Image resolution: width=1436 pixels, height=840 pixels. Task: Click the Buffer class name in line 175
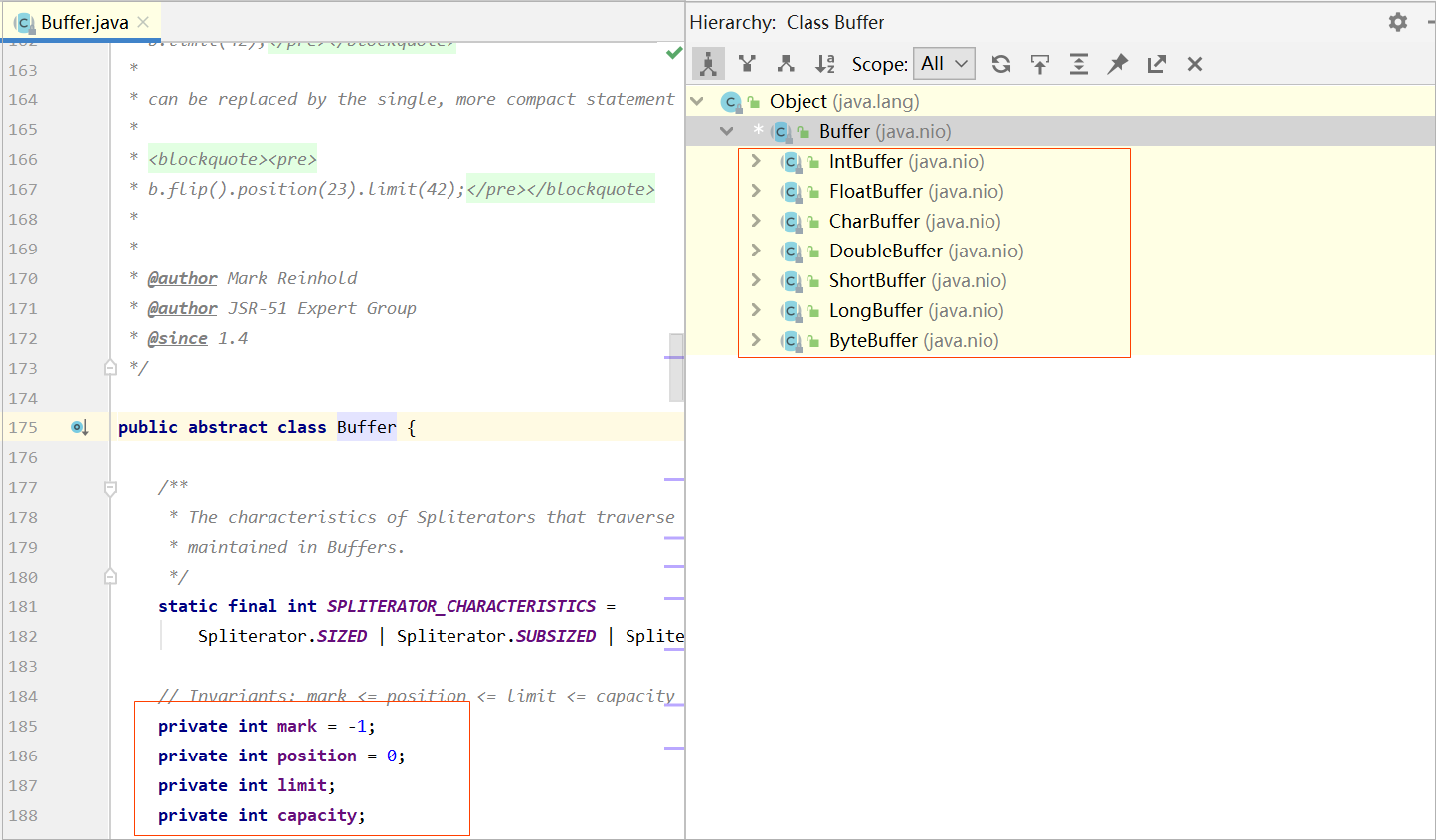click(367, 427)
